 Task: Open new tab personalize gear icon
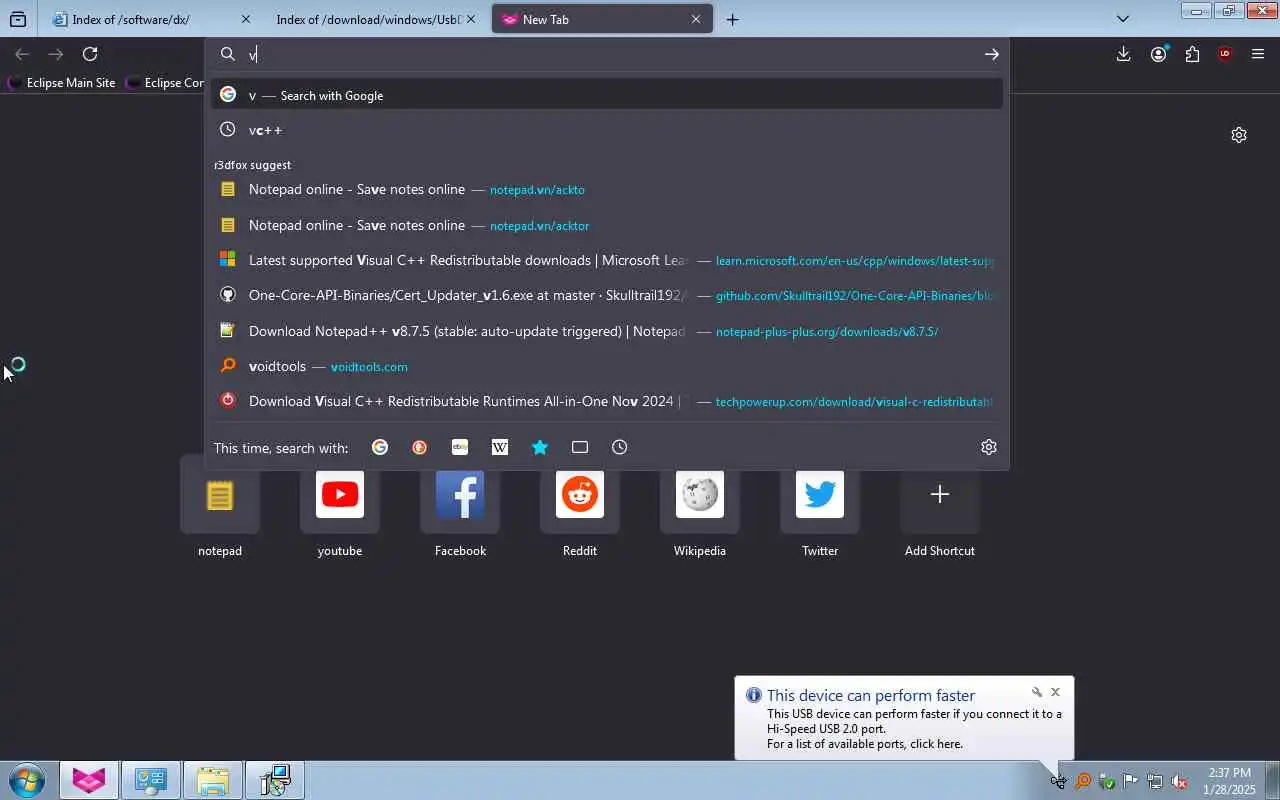1239,135
